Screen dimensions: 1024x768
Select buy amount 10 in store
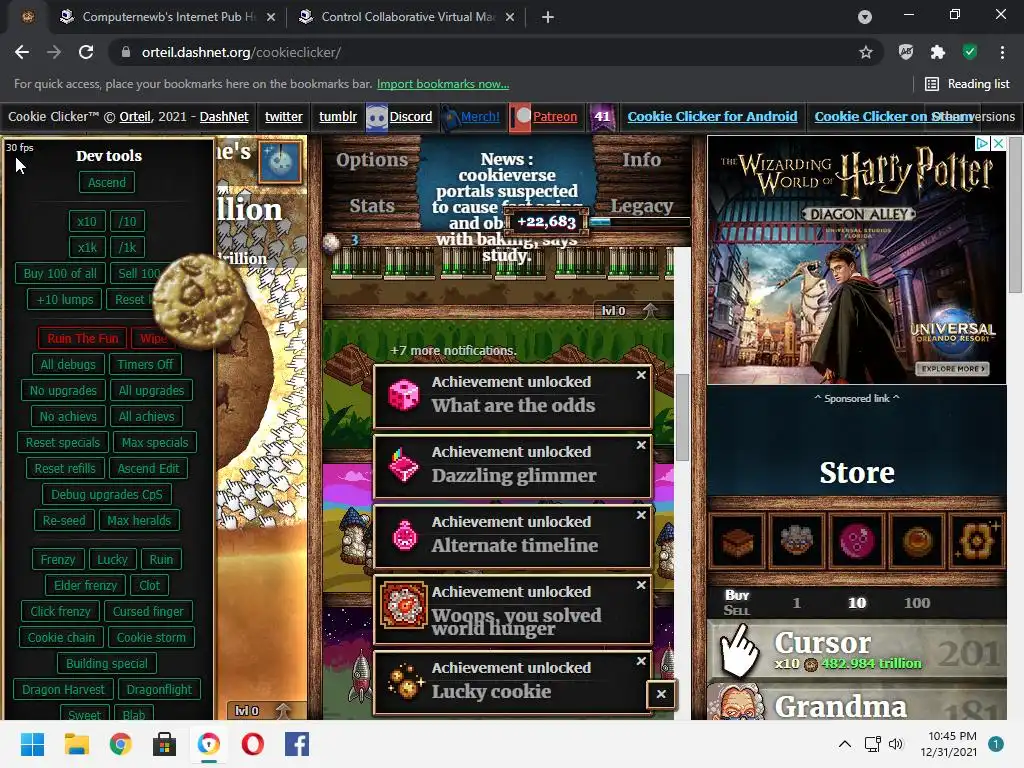click(x=857, y=603)
